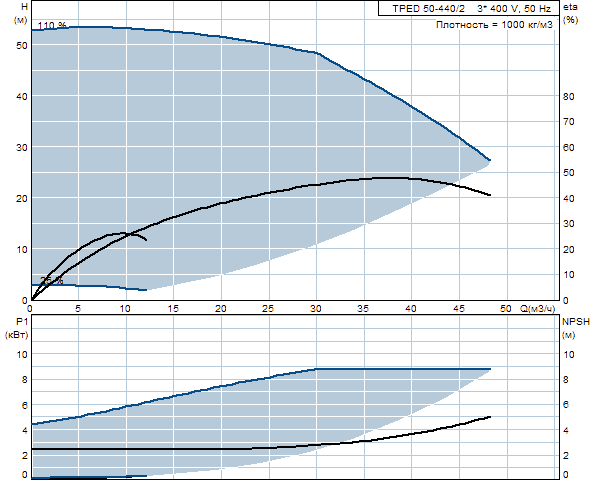Click the 'Плотность = 1000 кг/м3' density text
The width and height of the screenshot is (592, 480).
coord(494,25)
